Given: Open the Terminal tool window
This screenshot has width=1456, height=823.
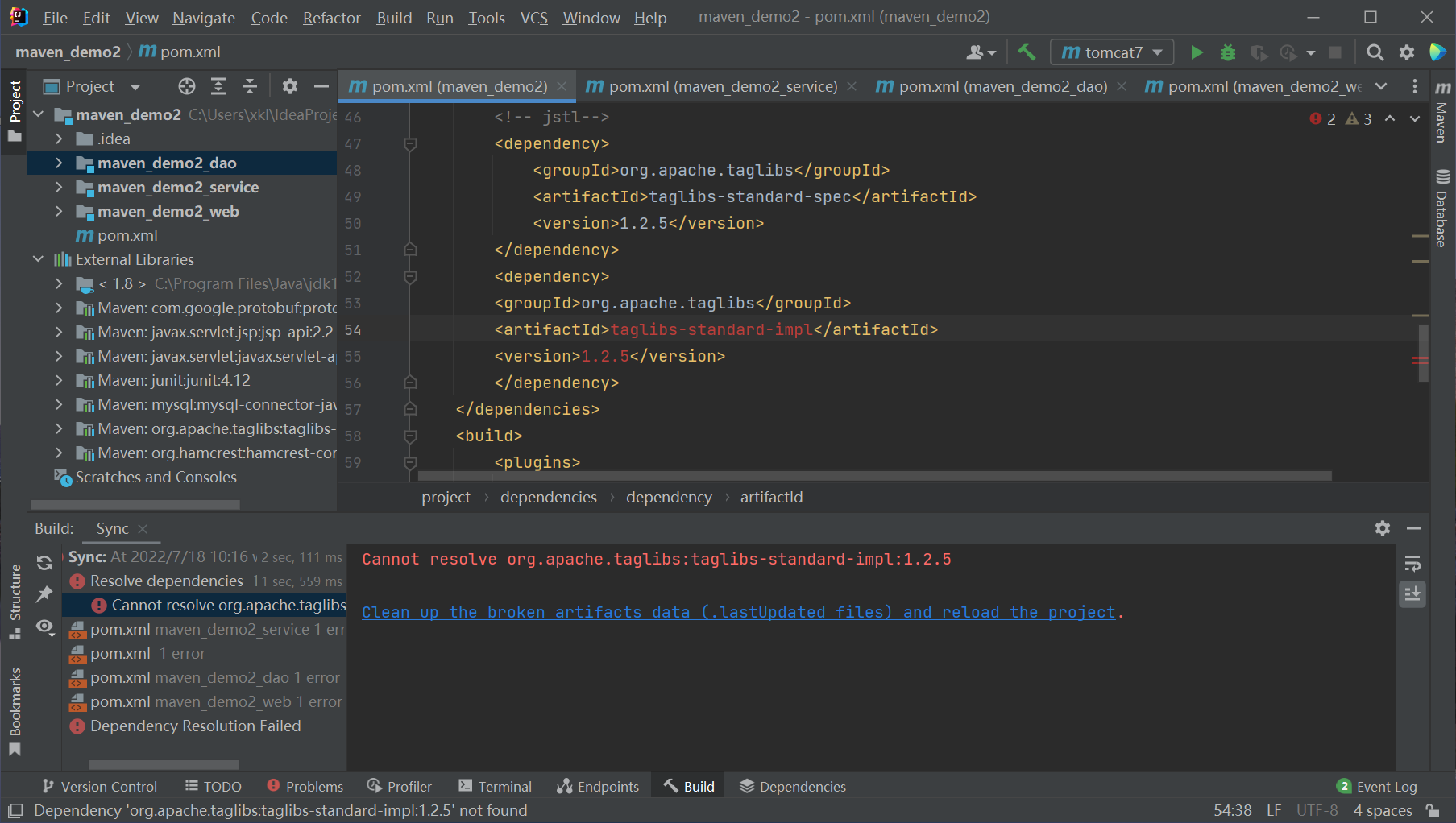Looking at the screenshot, I should (x=495, y=786).
